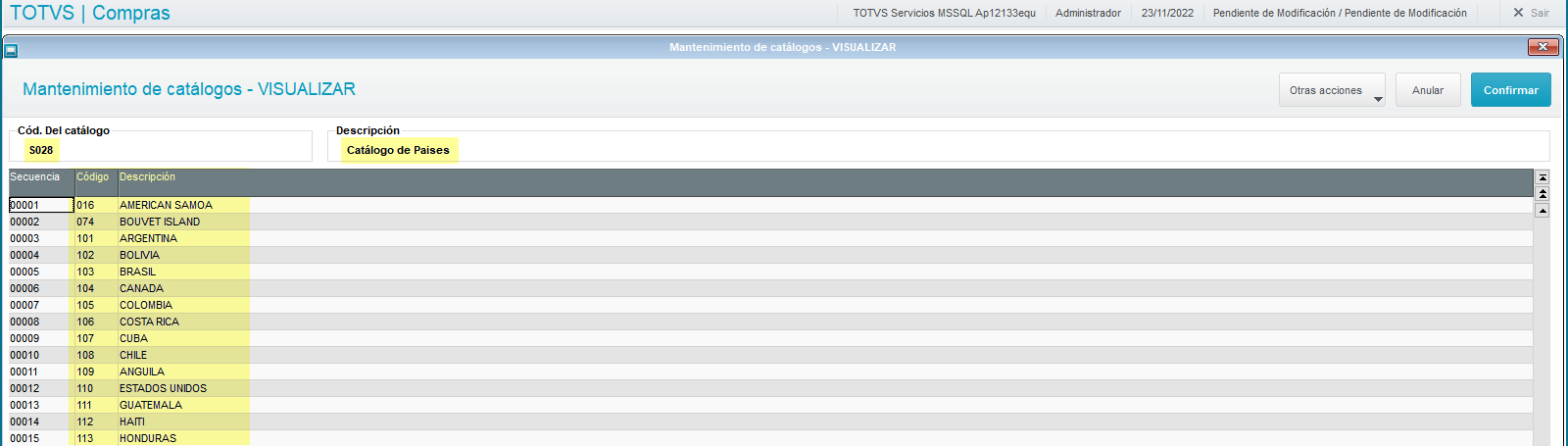The image size is (1568, 446).
Task: Close the Mantenimiento de catálogos window
Action: click(1543, 47)
